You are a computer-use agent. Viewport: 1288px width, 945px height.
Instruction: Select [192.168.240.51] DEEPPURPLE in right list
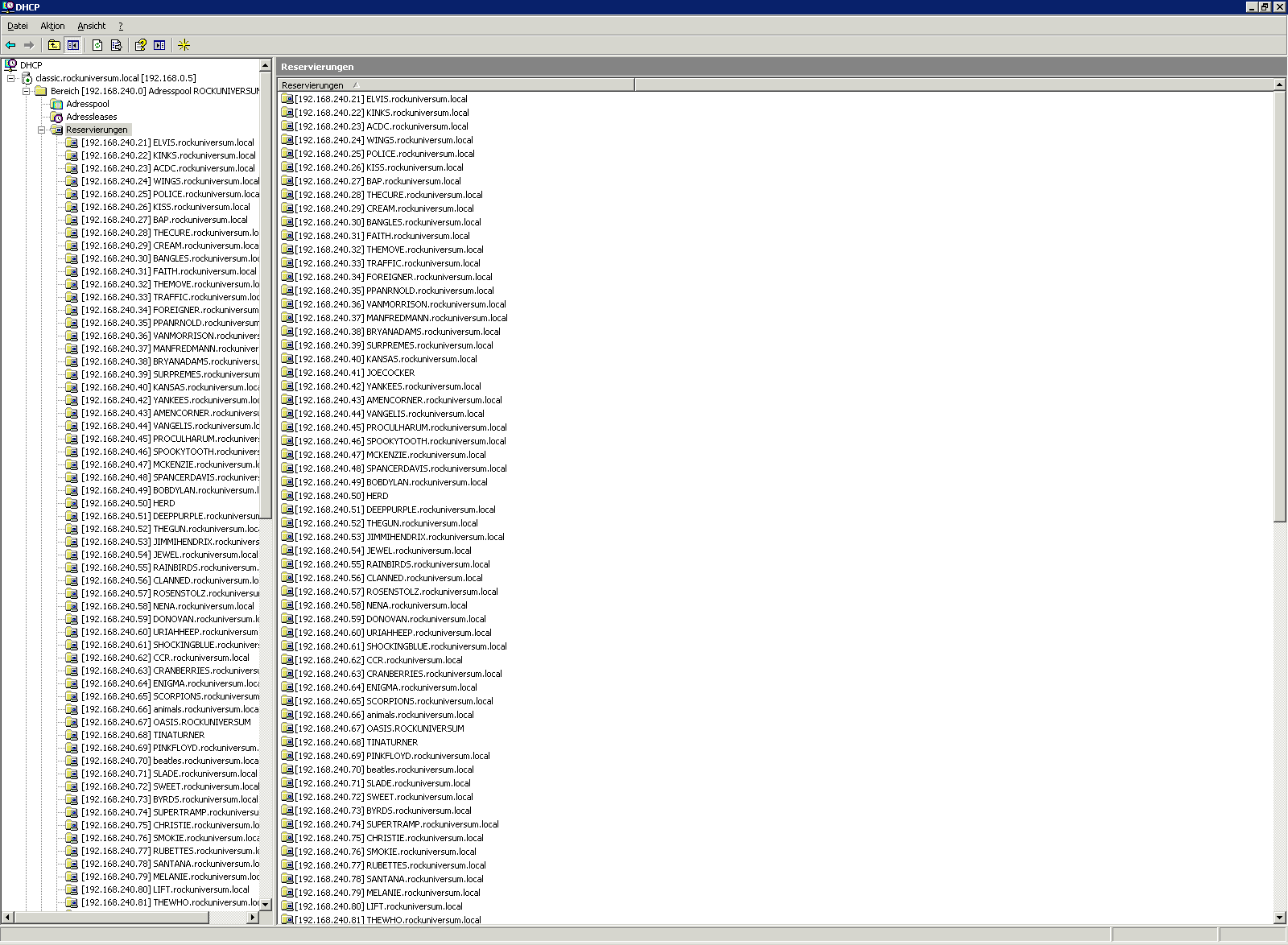point(395,510)
